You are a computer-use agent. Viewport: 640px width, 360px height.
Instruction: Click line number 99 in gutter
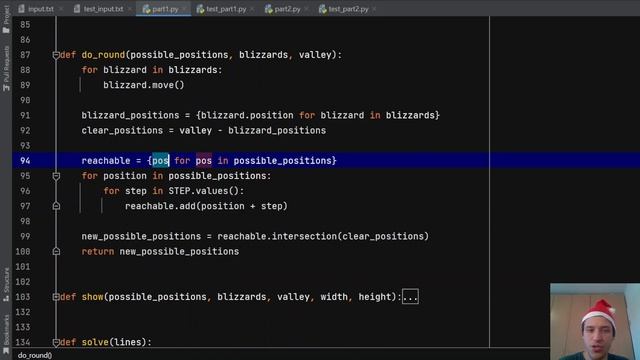tap(25, 236)
